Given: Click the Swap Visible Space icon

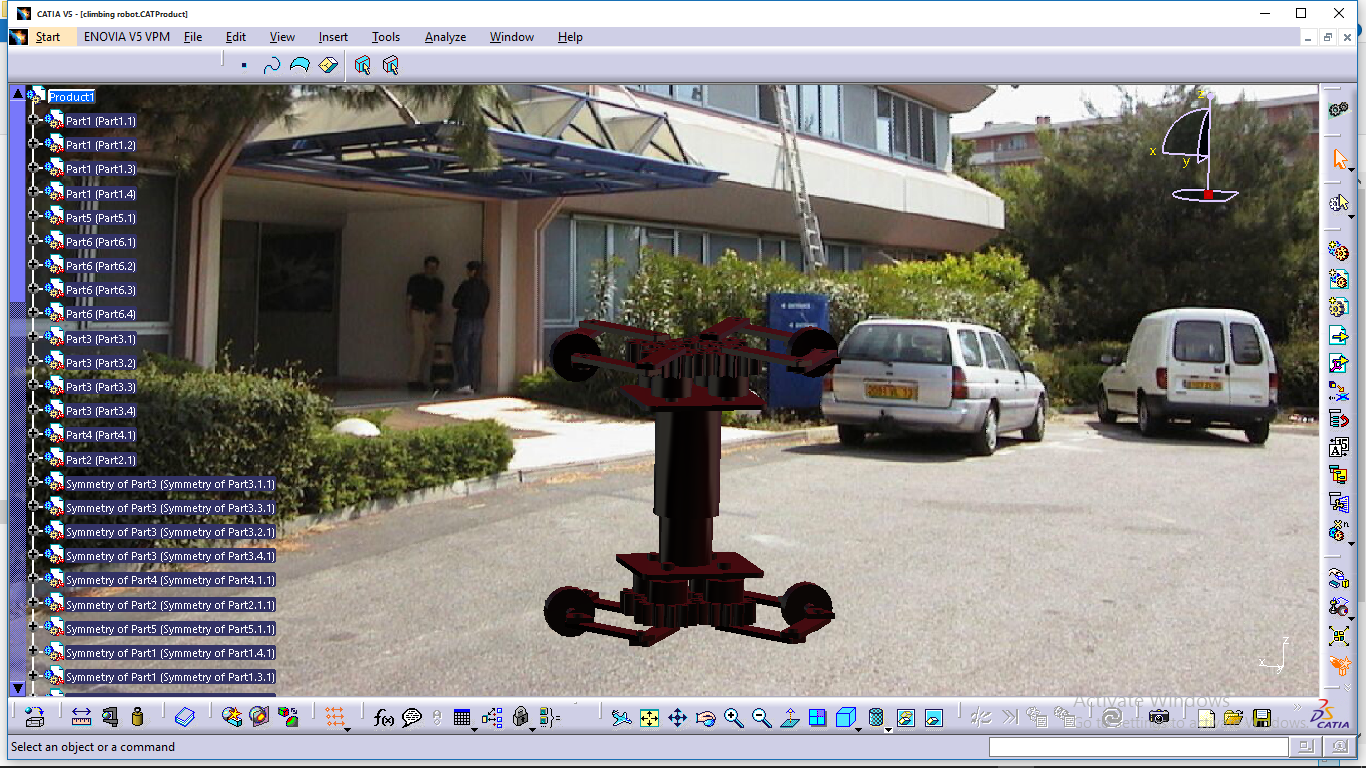Looking at the screenshot, I should click(x=933, y=717).
